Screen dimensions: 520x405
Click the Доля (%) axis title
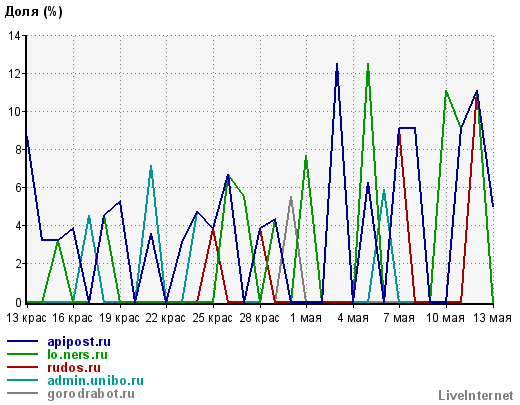point(33,12)
